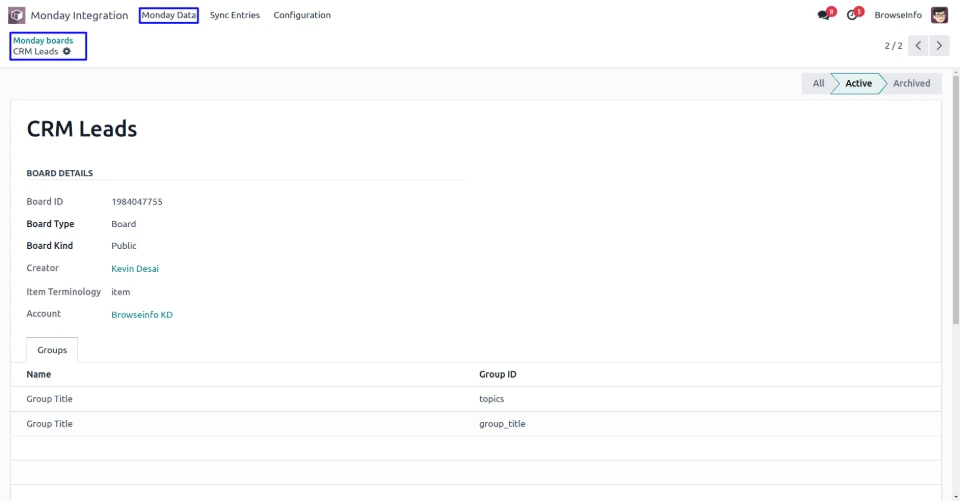Go to the previous record arrow

coord(919,45)
